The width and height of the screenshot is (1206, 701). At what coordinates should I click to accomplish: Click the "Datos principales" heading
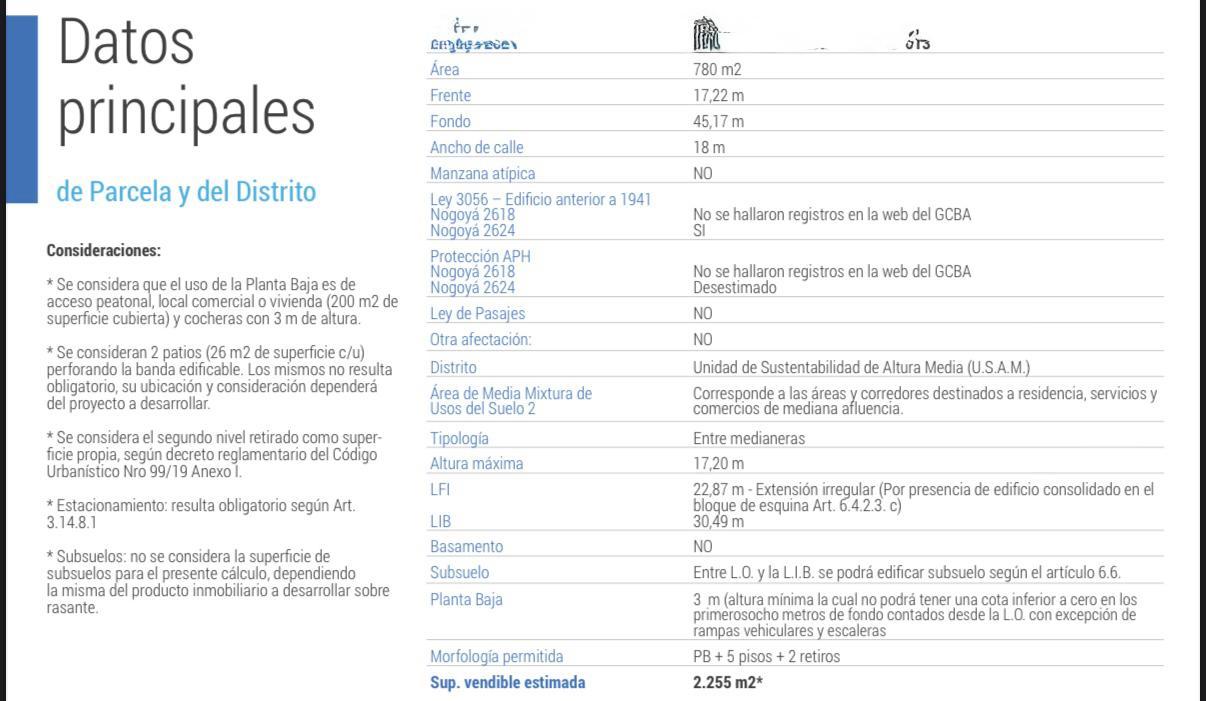[x=187, y=77]
